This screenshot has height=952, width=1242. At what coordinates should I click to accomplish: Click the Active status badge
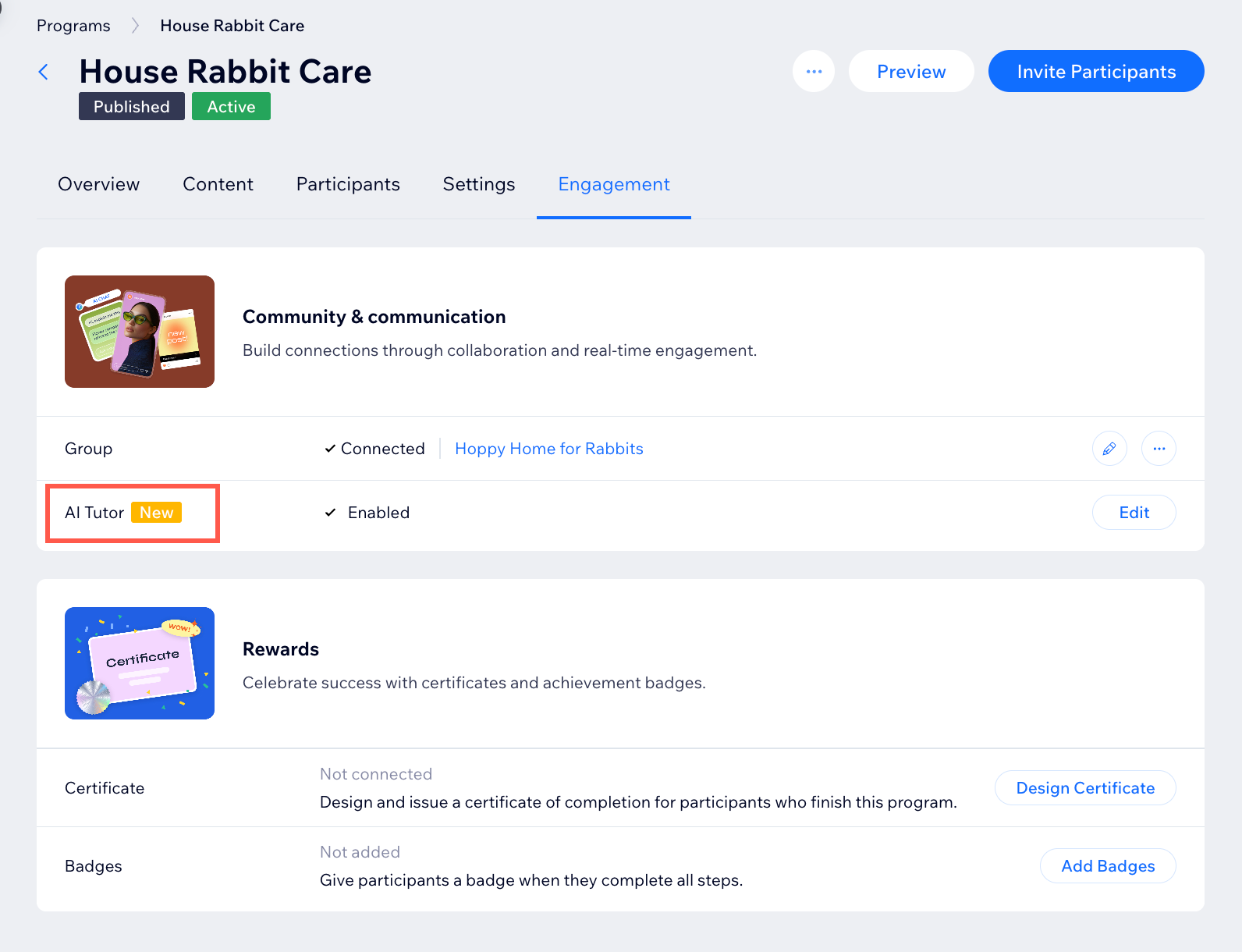(x=231, y=106)
